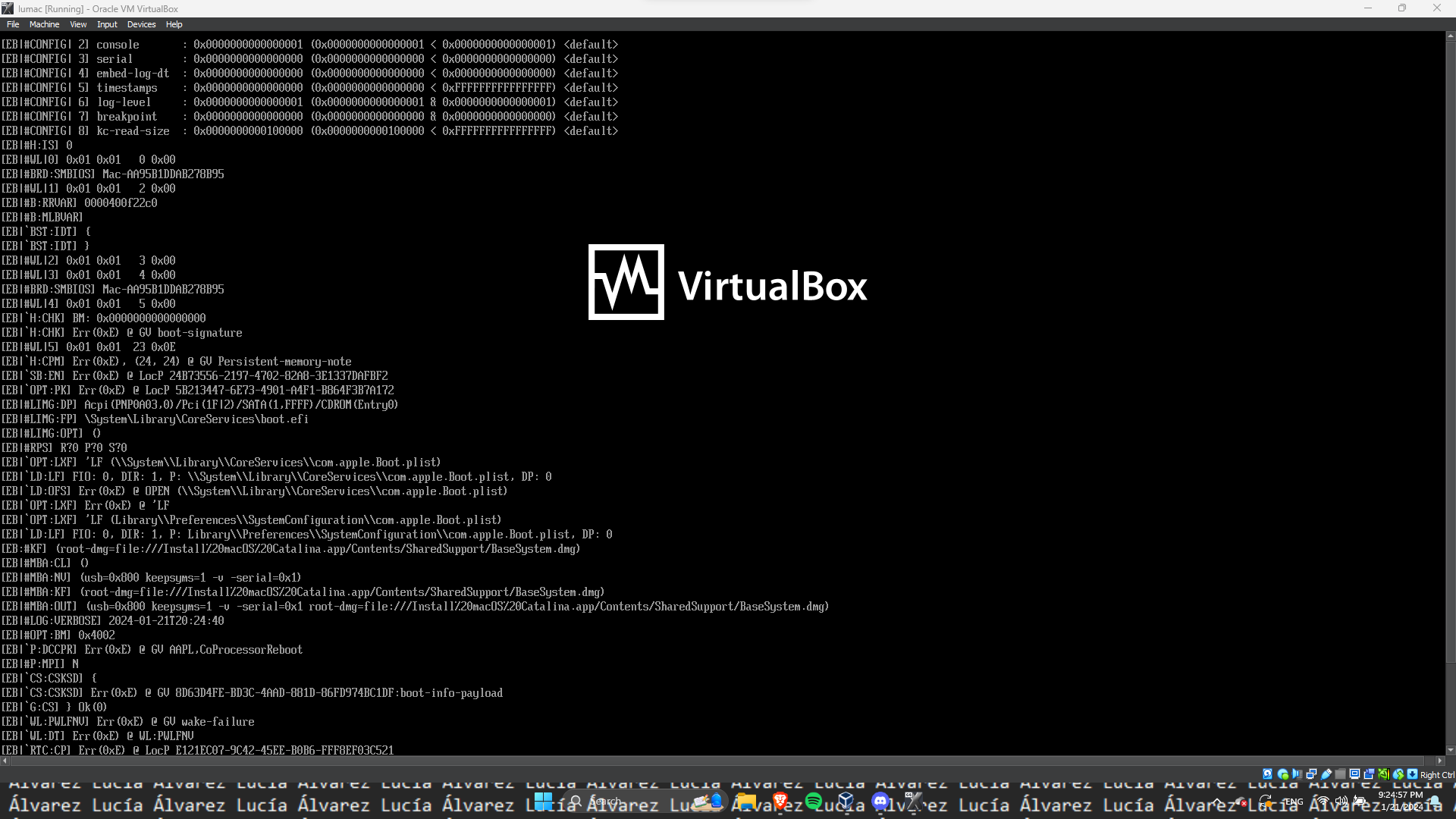Open VirtualBox Help
1456x819 pixels.
[174, 24]
